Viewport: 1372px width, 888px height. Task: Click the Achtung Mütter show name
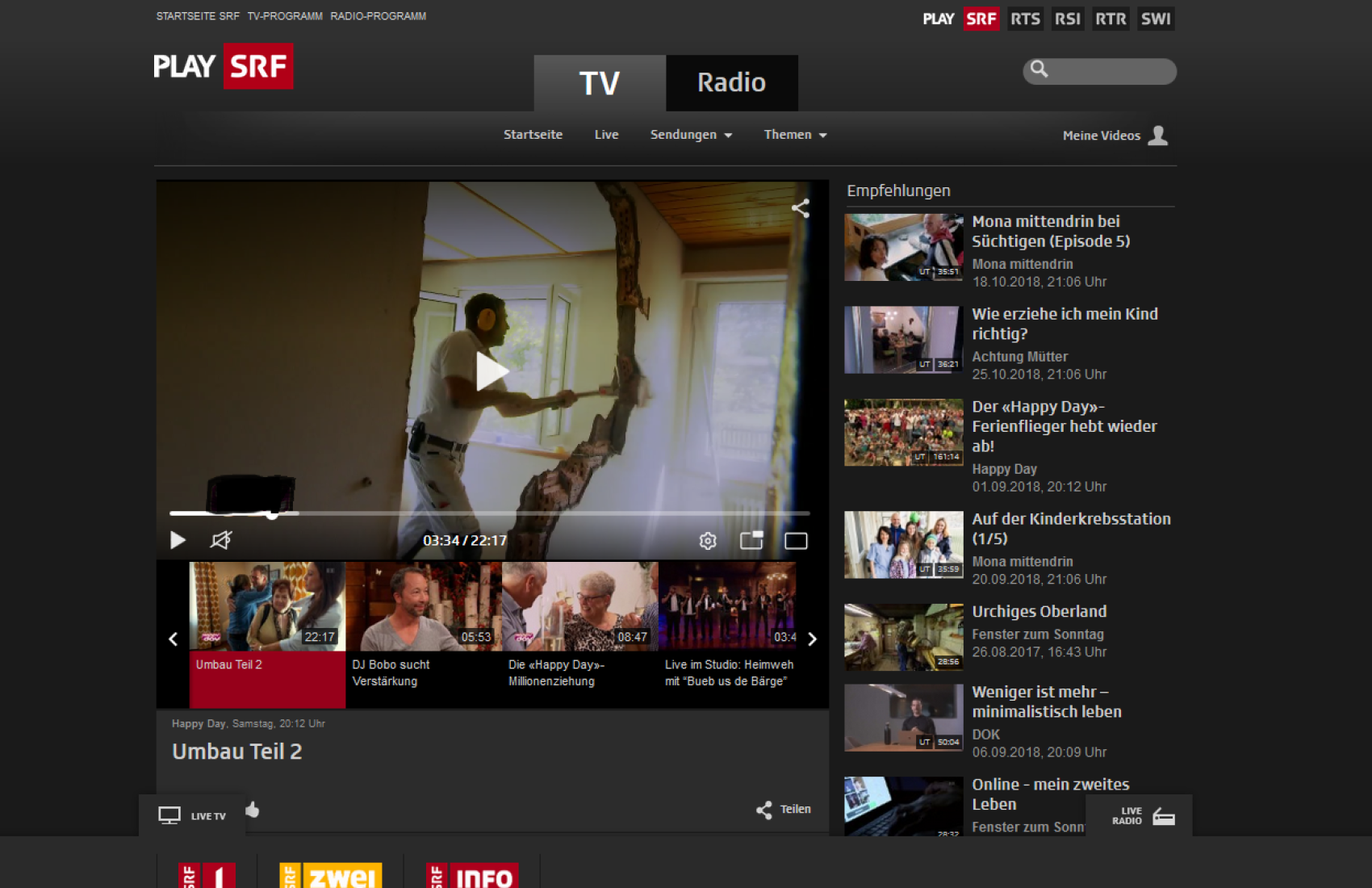pyautogui.click(x=1019, y=357)
